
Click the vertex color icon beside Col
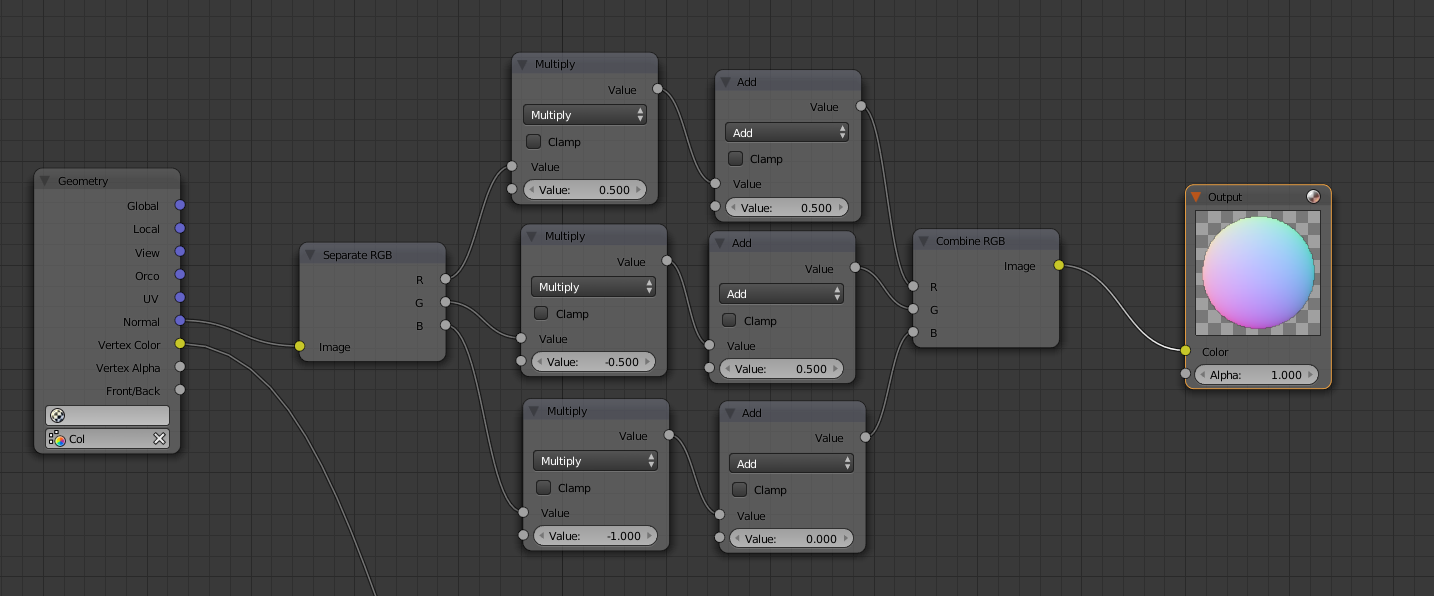click(58, 439)
